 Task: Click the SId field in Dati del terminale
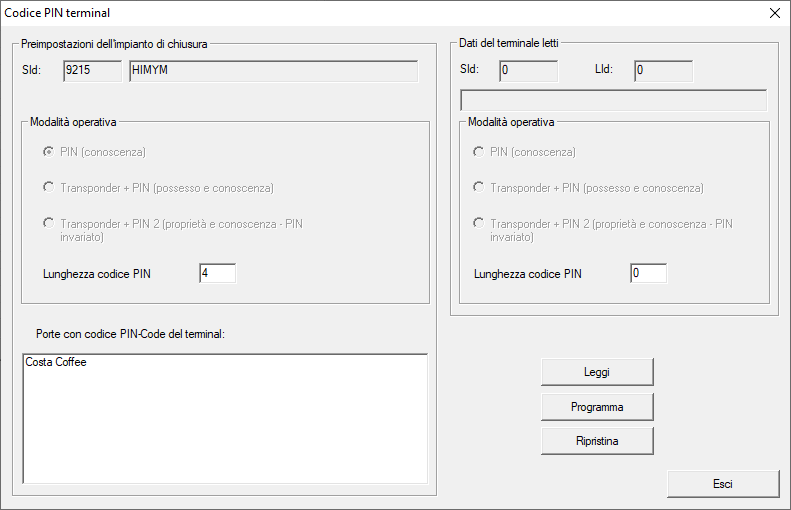(528, 70)
